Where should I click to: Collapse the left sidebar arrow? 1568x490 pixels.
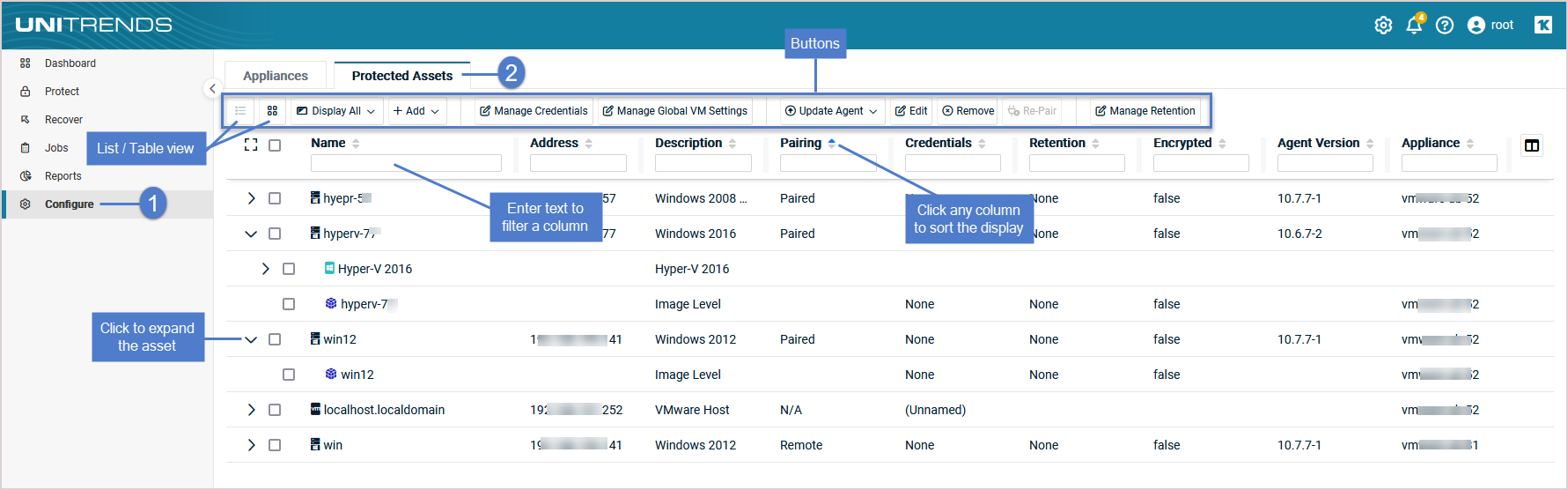[212, 88]
